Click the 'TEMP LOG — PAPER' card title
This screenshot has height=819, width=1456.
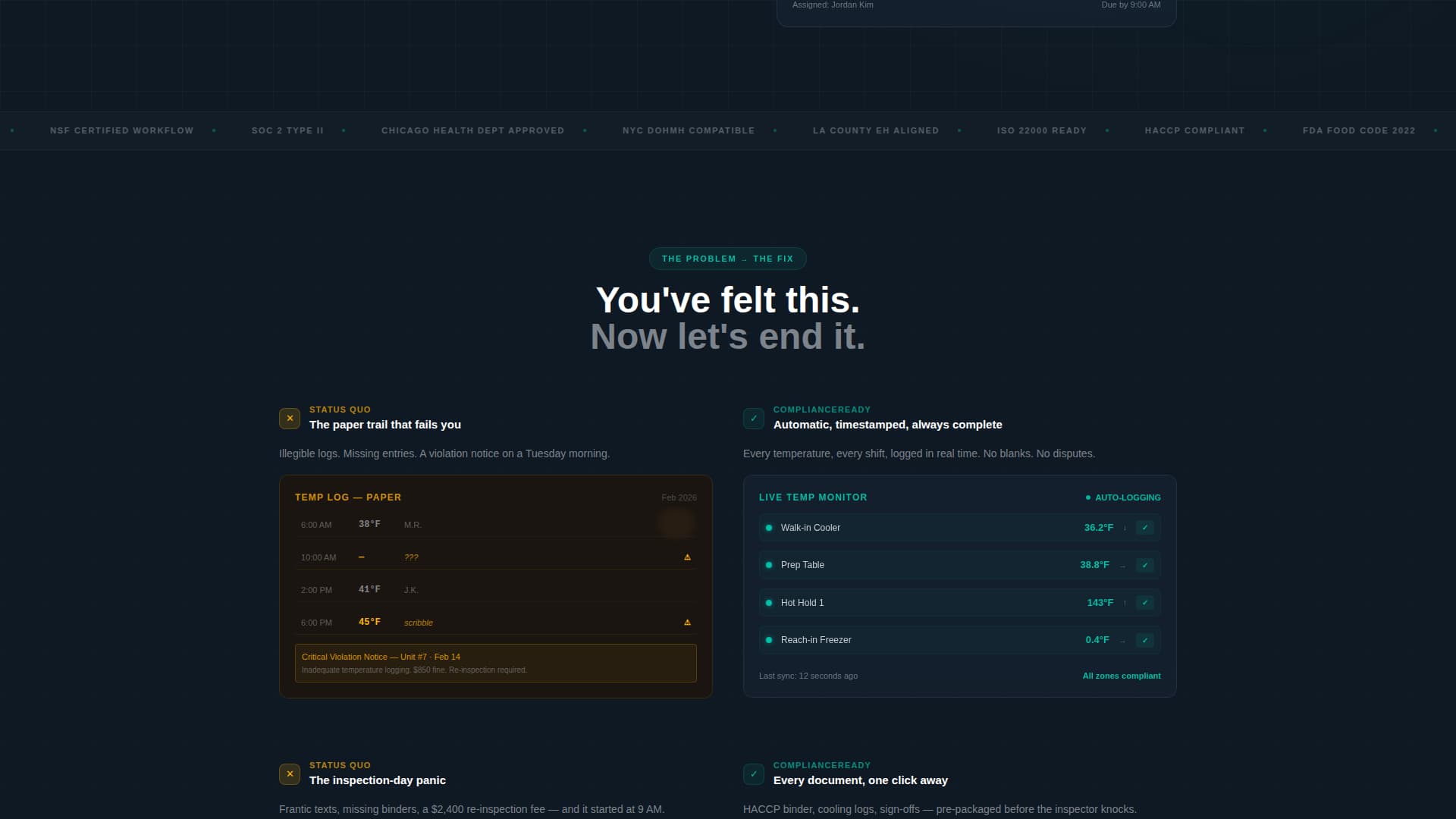(x=348, y=497)
